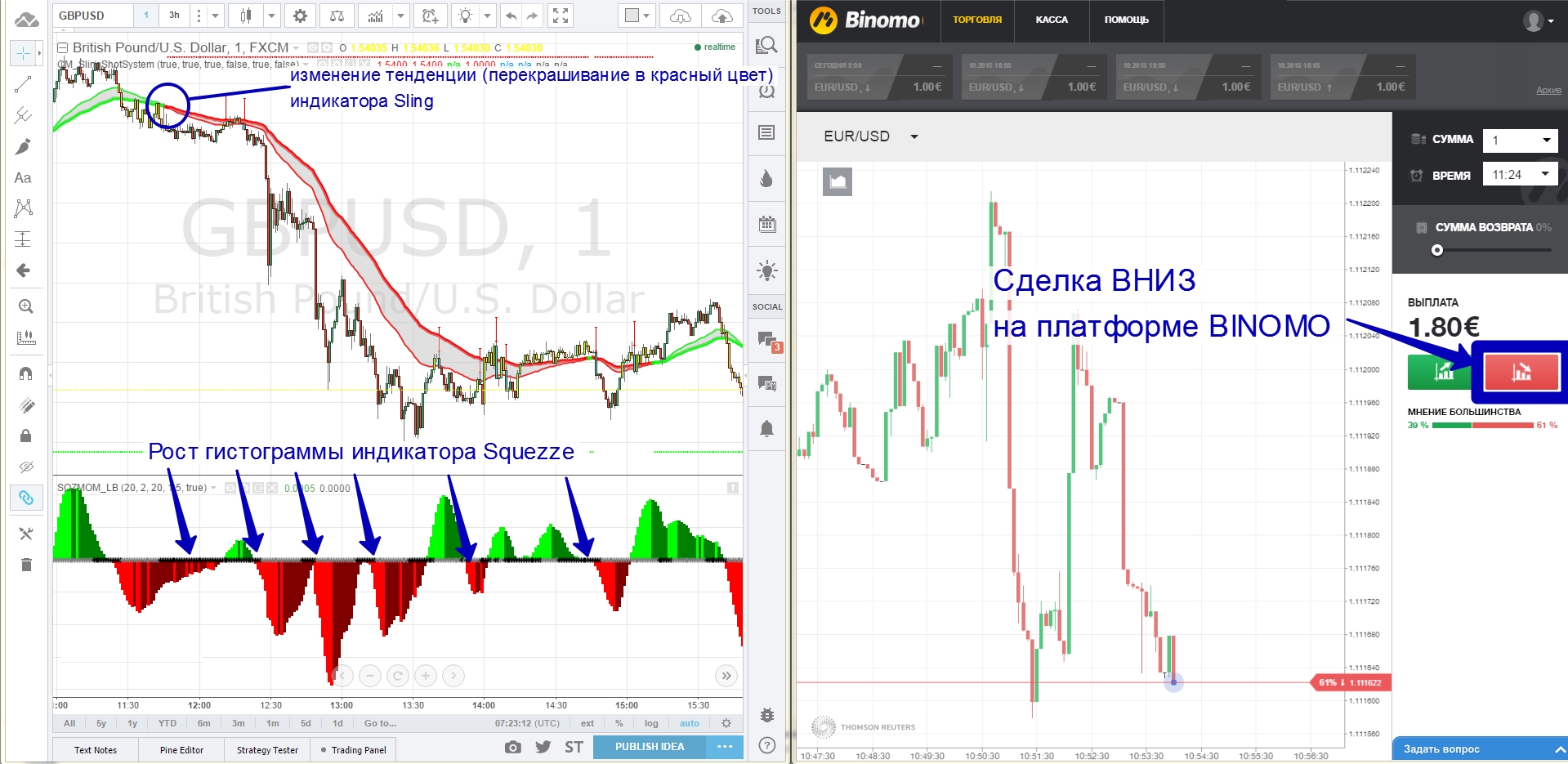Expand the lightbulb ideas dropdown arrow
The height and width of the screenshot is (764, 1568).
point(487,16)
